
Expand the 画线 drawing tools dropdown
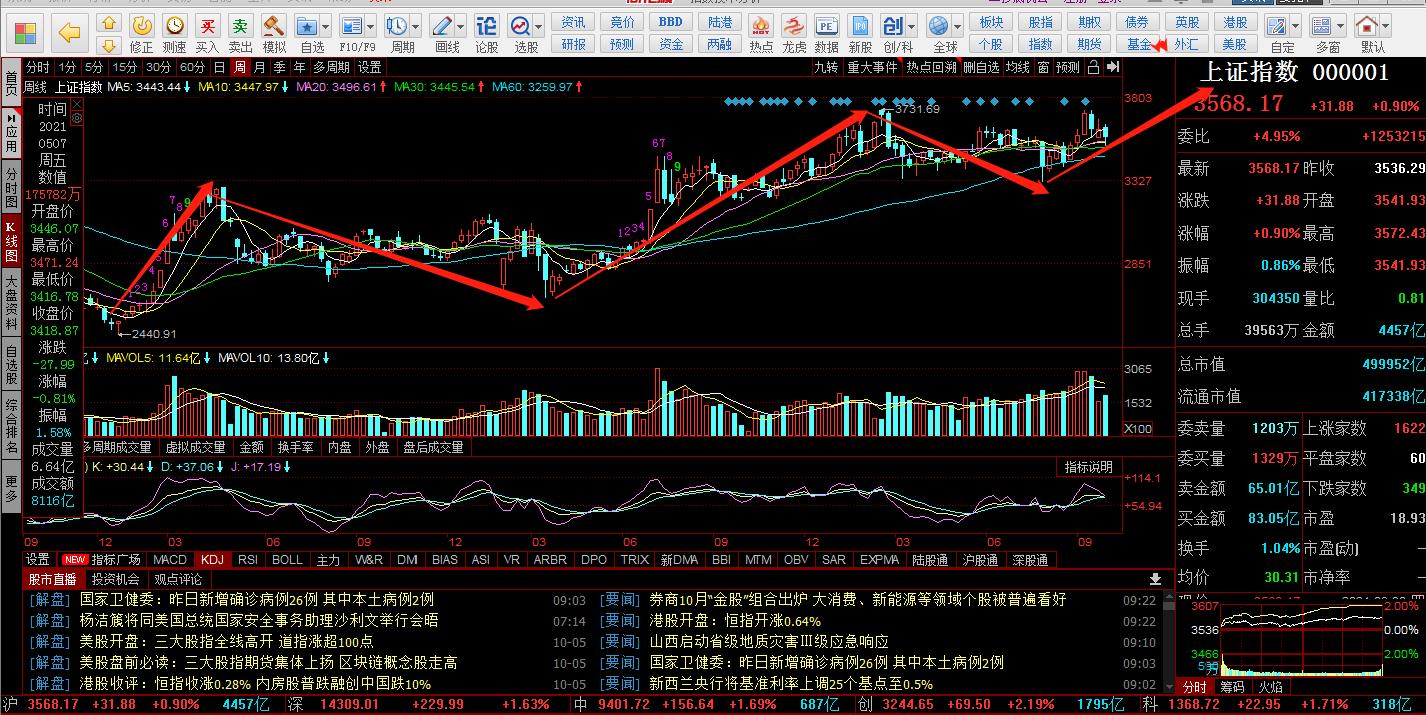461,27
